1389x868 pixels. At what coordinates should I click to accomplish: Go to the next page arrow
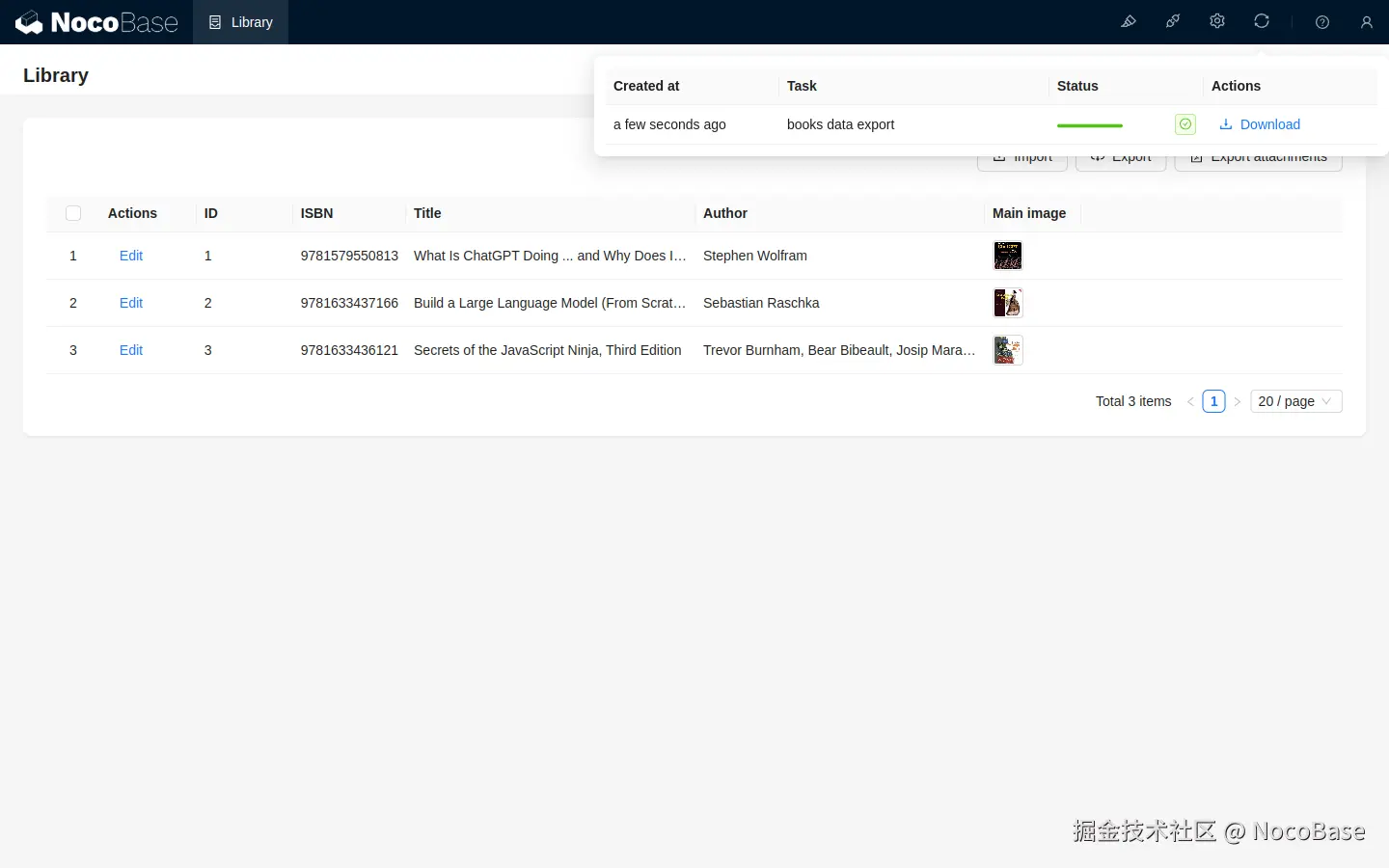(1238, 401)
